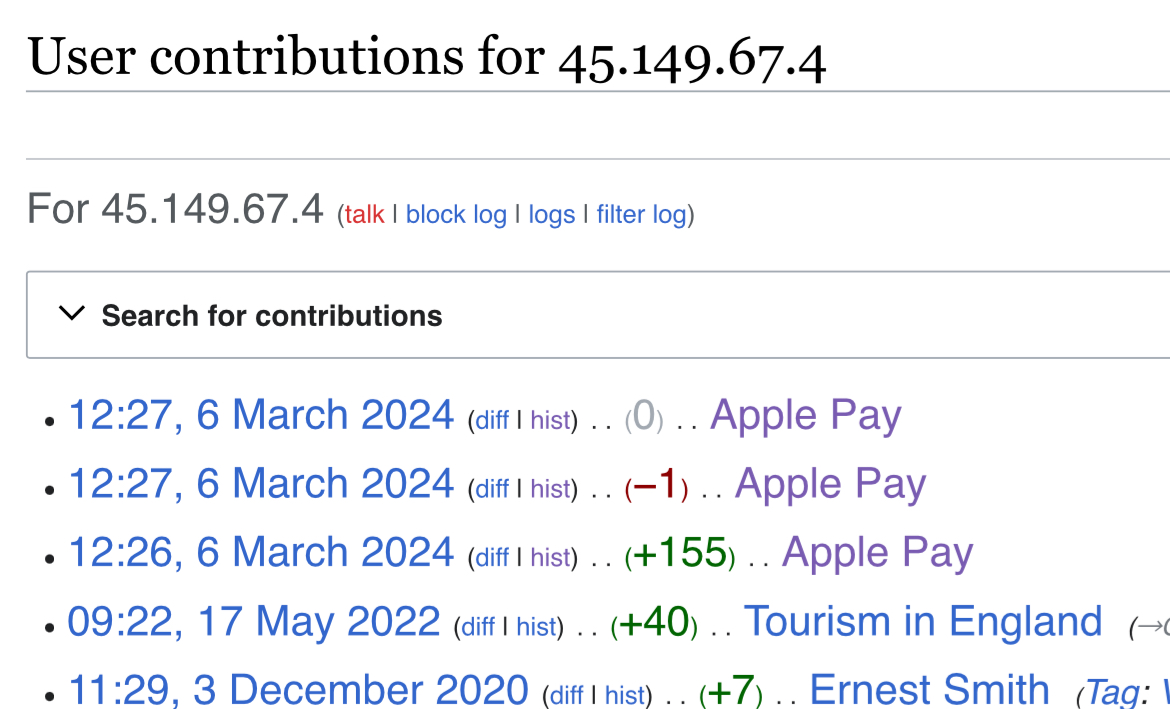This screenshot has width=1170, height=709.
Task: Open 11:29, 3 December 2020 timestamp link
Action: pos(298,690)
